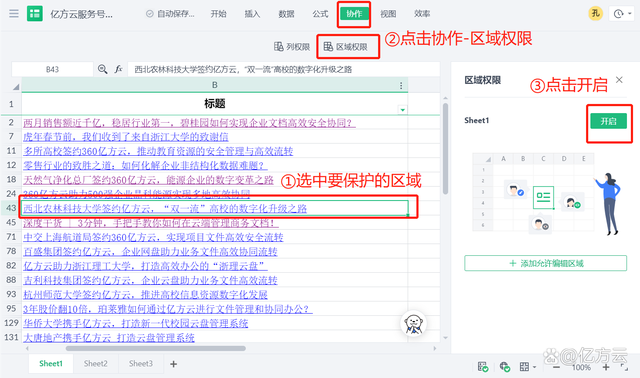This screenshot has height=378, width=640.
Task: Click the 开启 button for Sheet1
Action: [x=608, y=121]
